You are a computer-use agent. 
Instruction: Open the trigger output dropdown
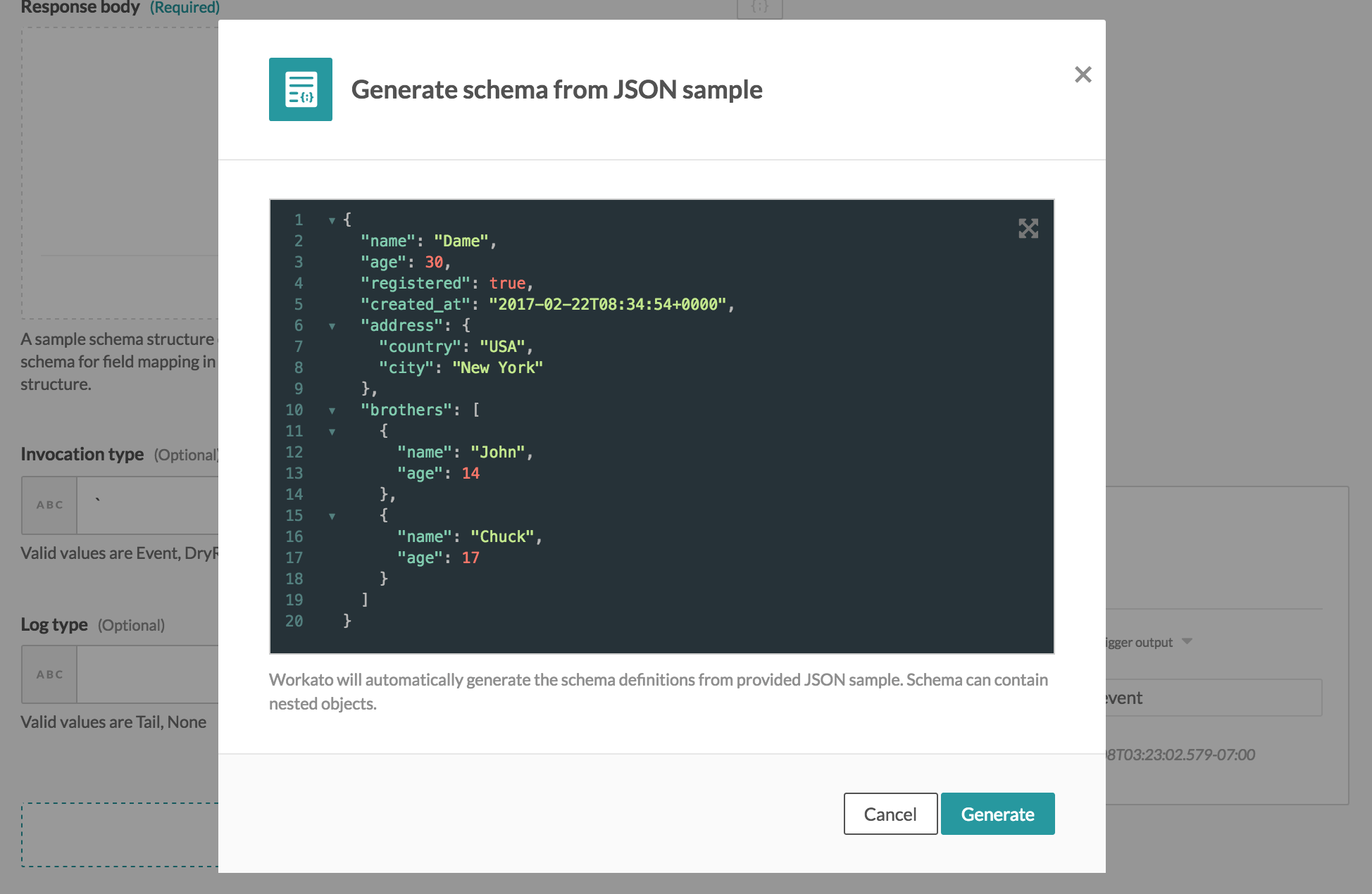pos(1187,641)
